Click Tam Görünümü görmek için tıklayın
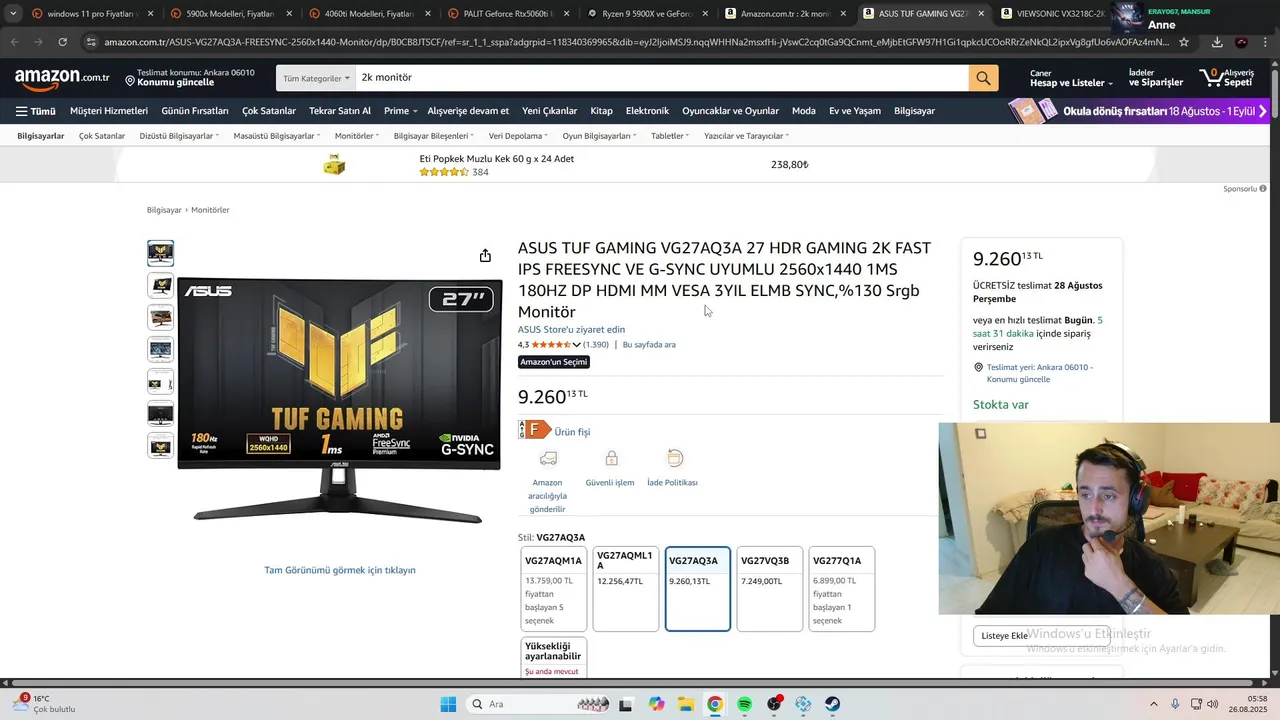The height and width of the screenshot is (720, 1280). pyautogui.click(x=340, y=570)
